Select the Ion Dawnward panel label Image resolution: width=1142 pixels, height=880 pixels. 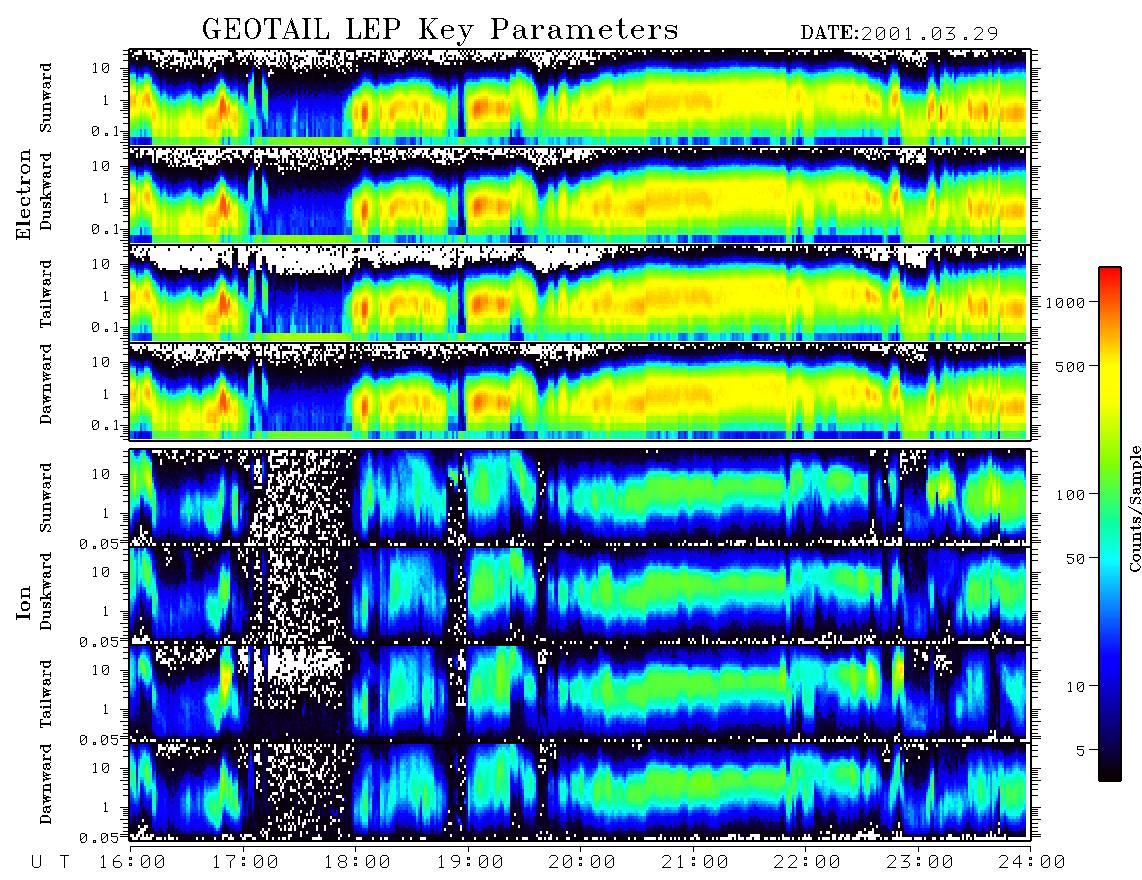point(46,784)
